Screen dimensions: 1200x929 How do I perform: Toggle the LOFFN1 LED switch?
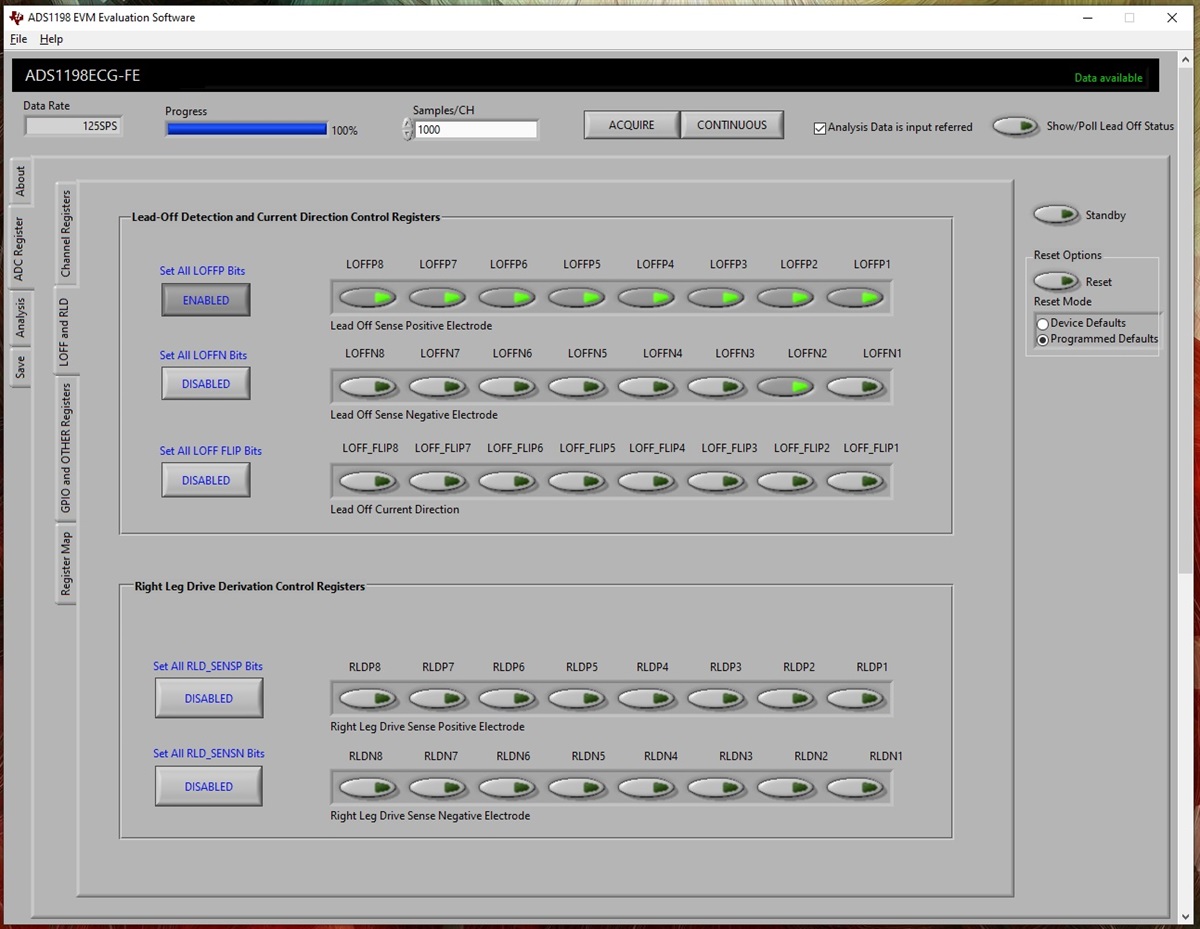(x=855, y=386)
